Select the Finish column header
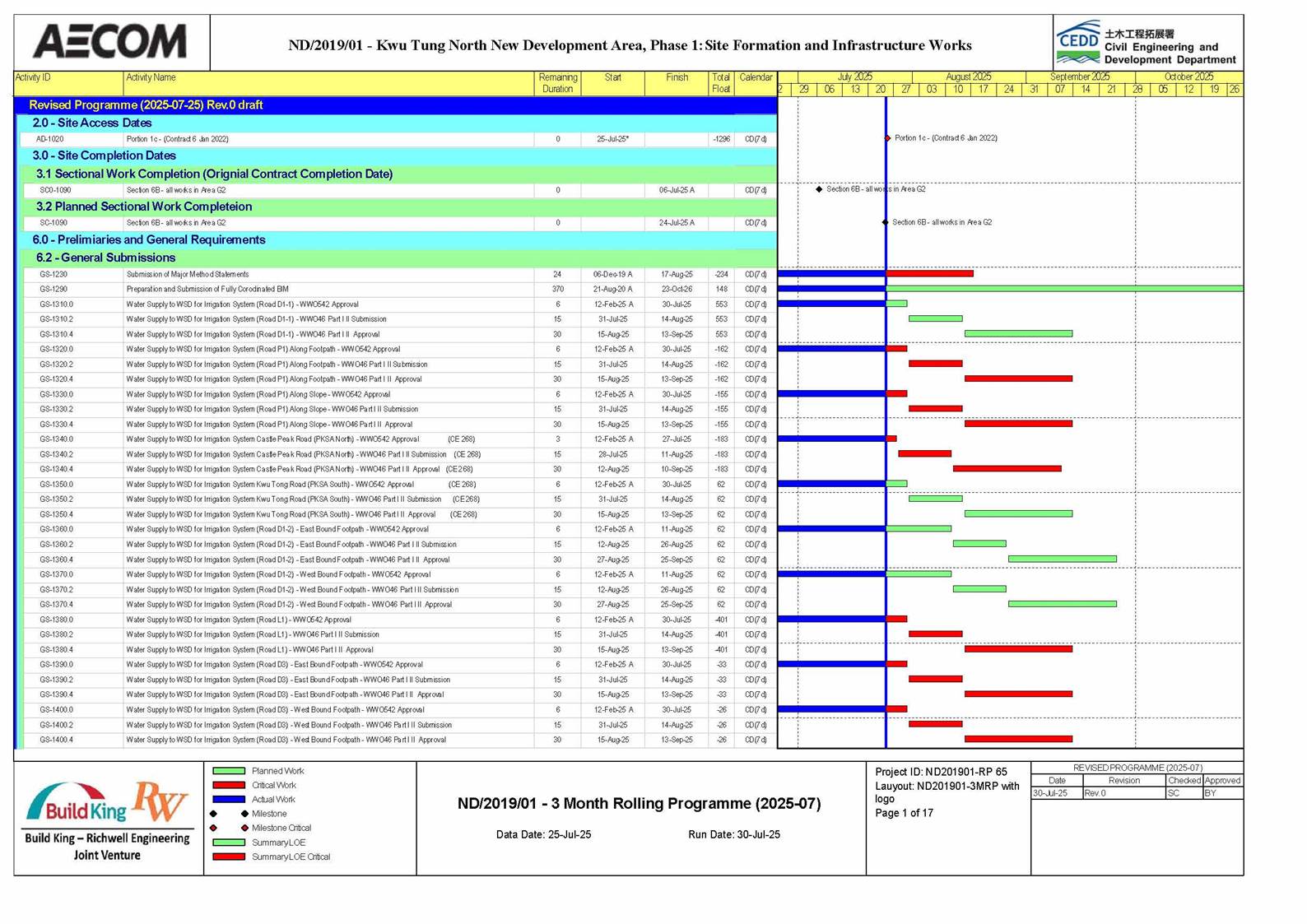 pyautogui.click(x=677, y=83)
